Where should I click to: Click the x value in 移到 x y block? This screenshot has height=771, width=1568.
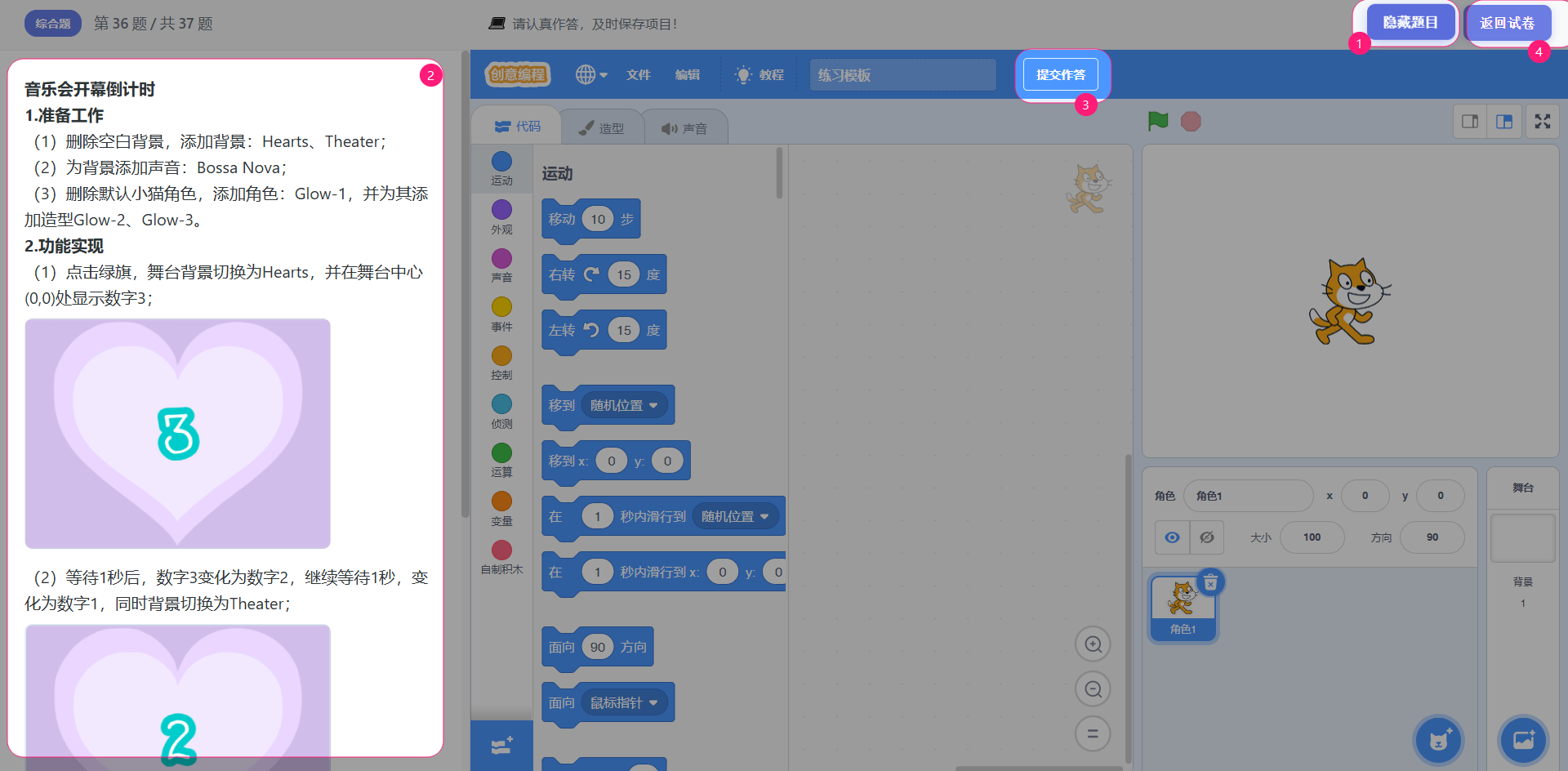[611, 461]
